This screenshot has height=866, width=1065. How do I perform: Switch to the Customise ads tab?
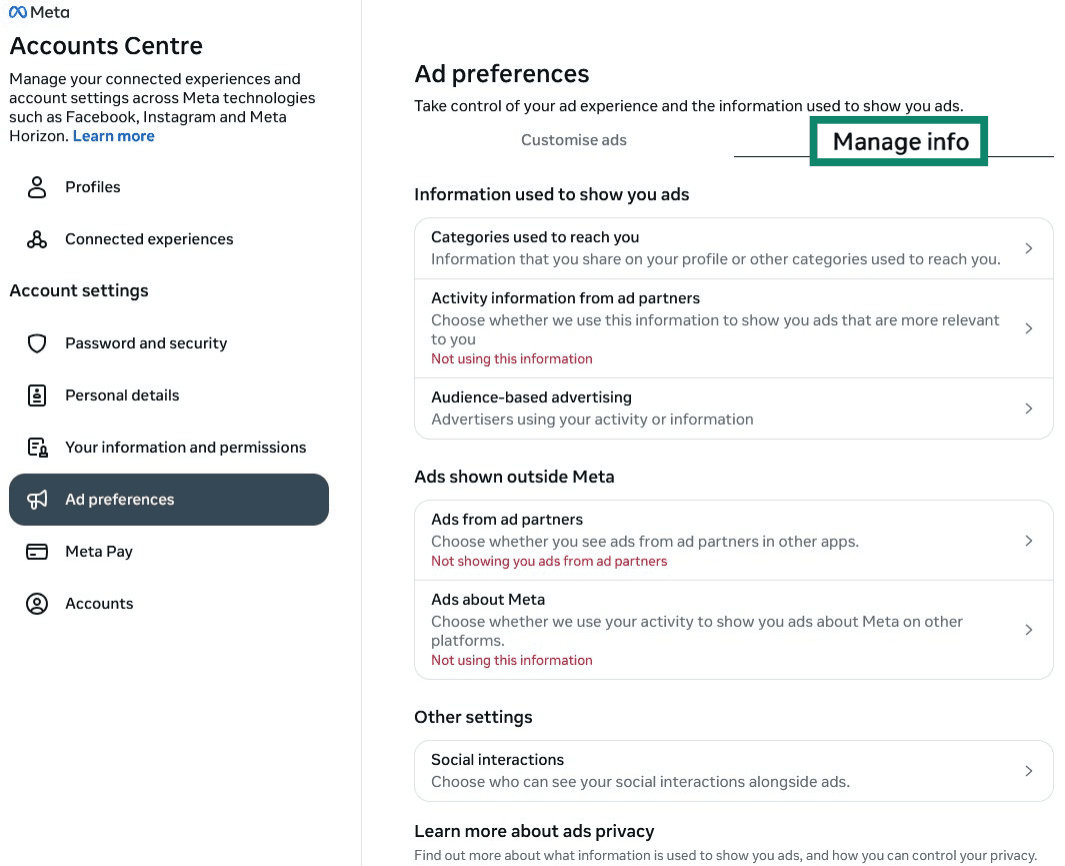(574, 140)
